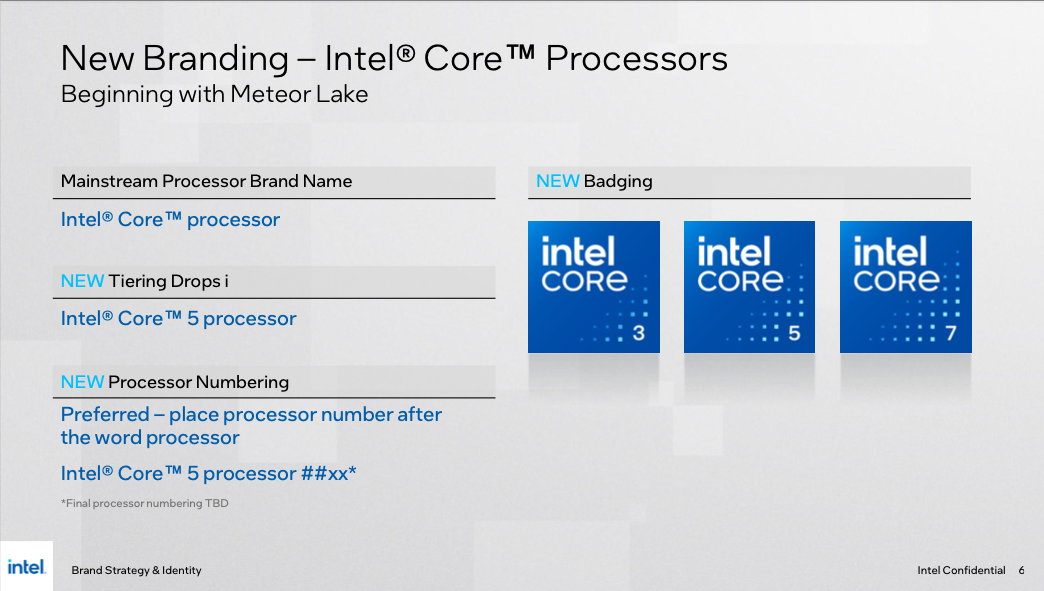The image size is (1044, 591).
Task: Click the number 3 on the leftmost badge
Action: click(639, 334)
